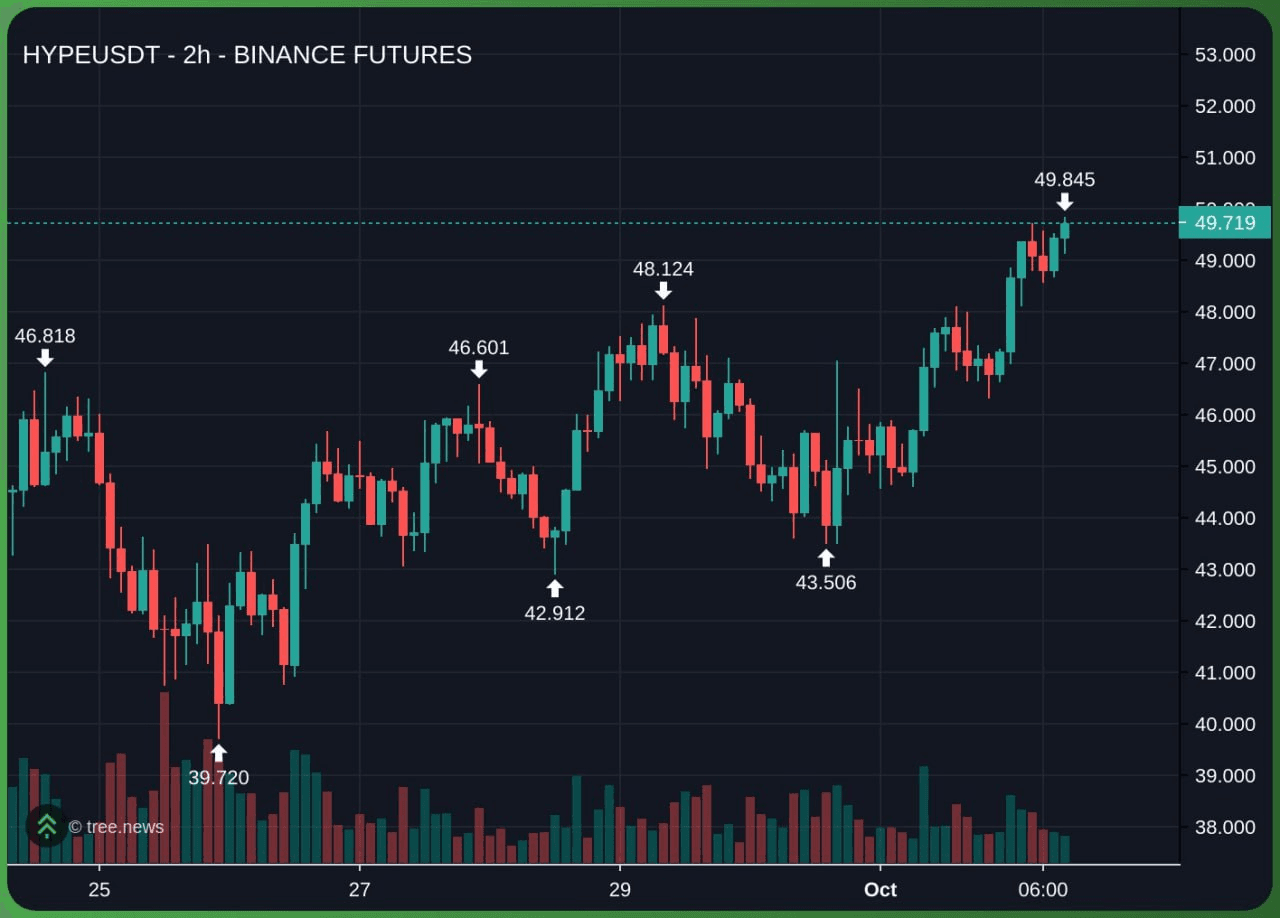Click the 27 date axis label
The width and height of the screenshot is (1280, 918).
tap(359, 890)
